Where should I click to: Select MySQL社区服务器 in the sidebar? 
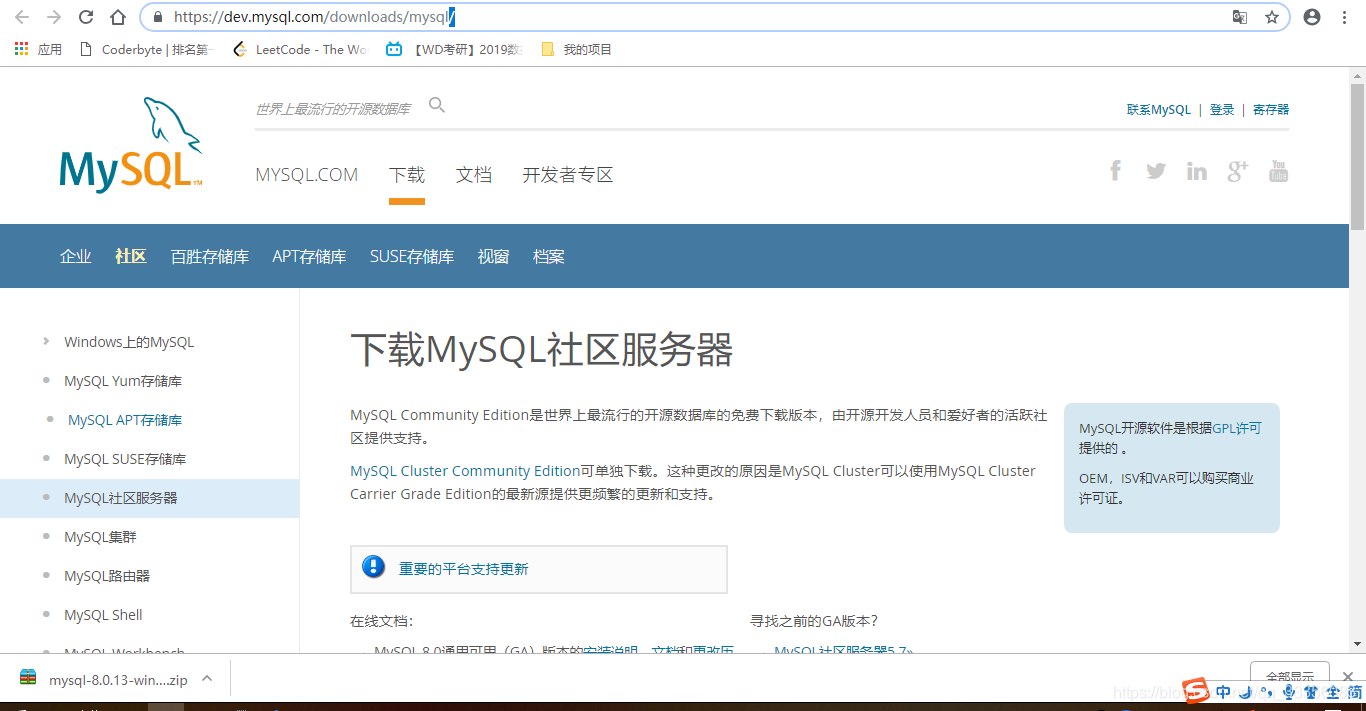pyautogui.click(x=121, y=498)
